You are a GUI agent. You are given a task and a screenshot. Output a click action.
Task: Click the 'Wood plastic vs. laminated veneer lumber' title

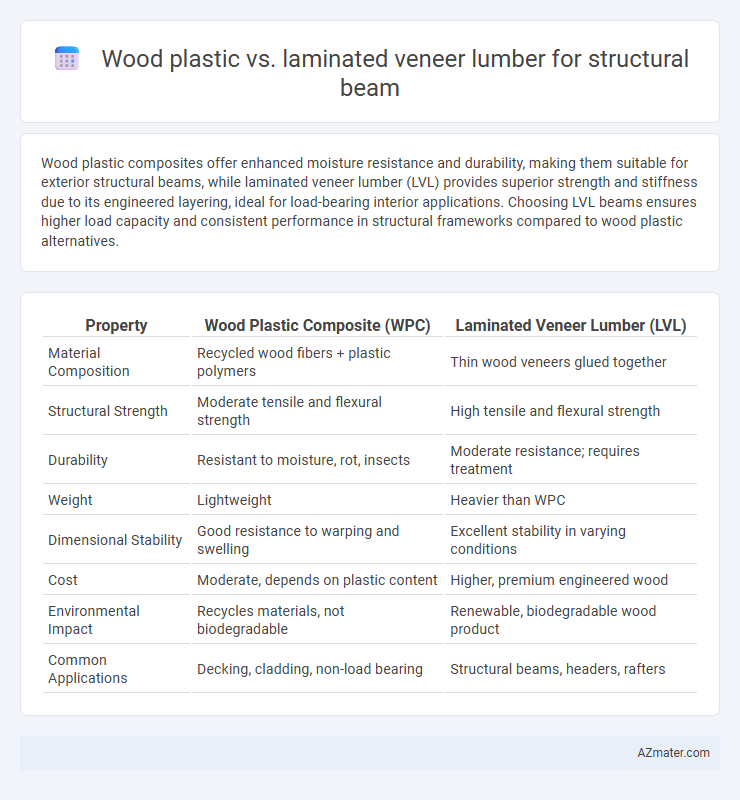395,73
